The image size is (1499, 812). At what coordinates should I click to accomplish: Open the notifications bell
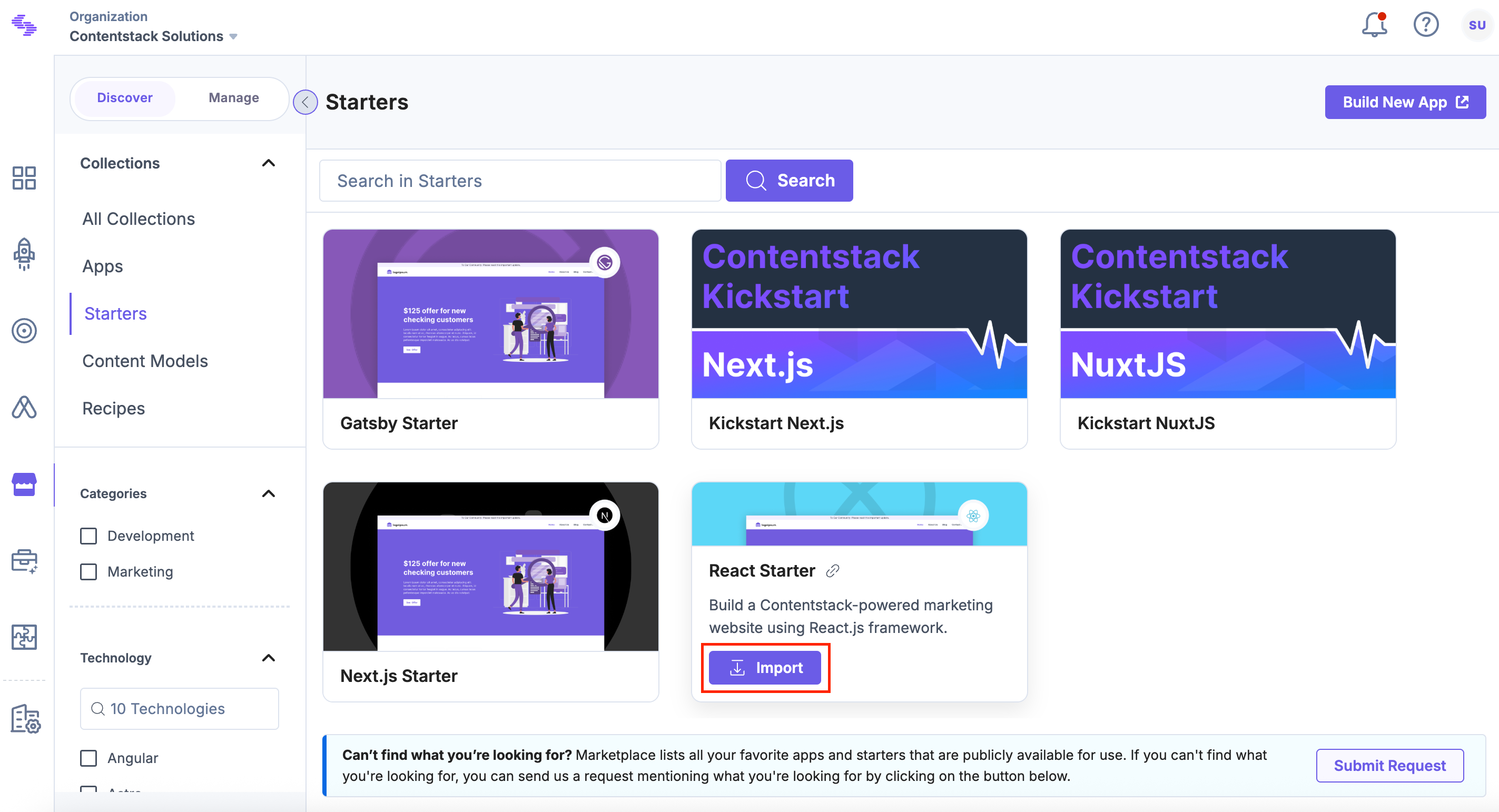(x=1375, y=24)
